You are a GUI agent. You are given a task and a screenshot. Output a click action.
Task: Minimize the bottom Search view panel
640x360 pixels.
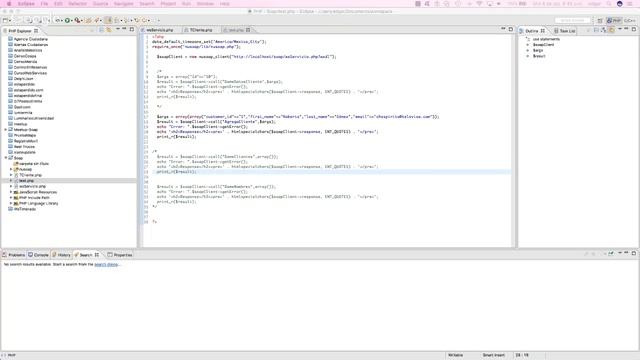(x=627, y=253)
